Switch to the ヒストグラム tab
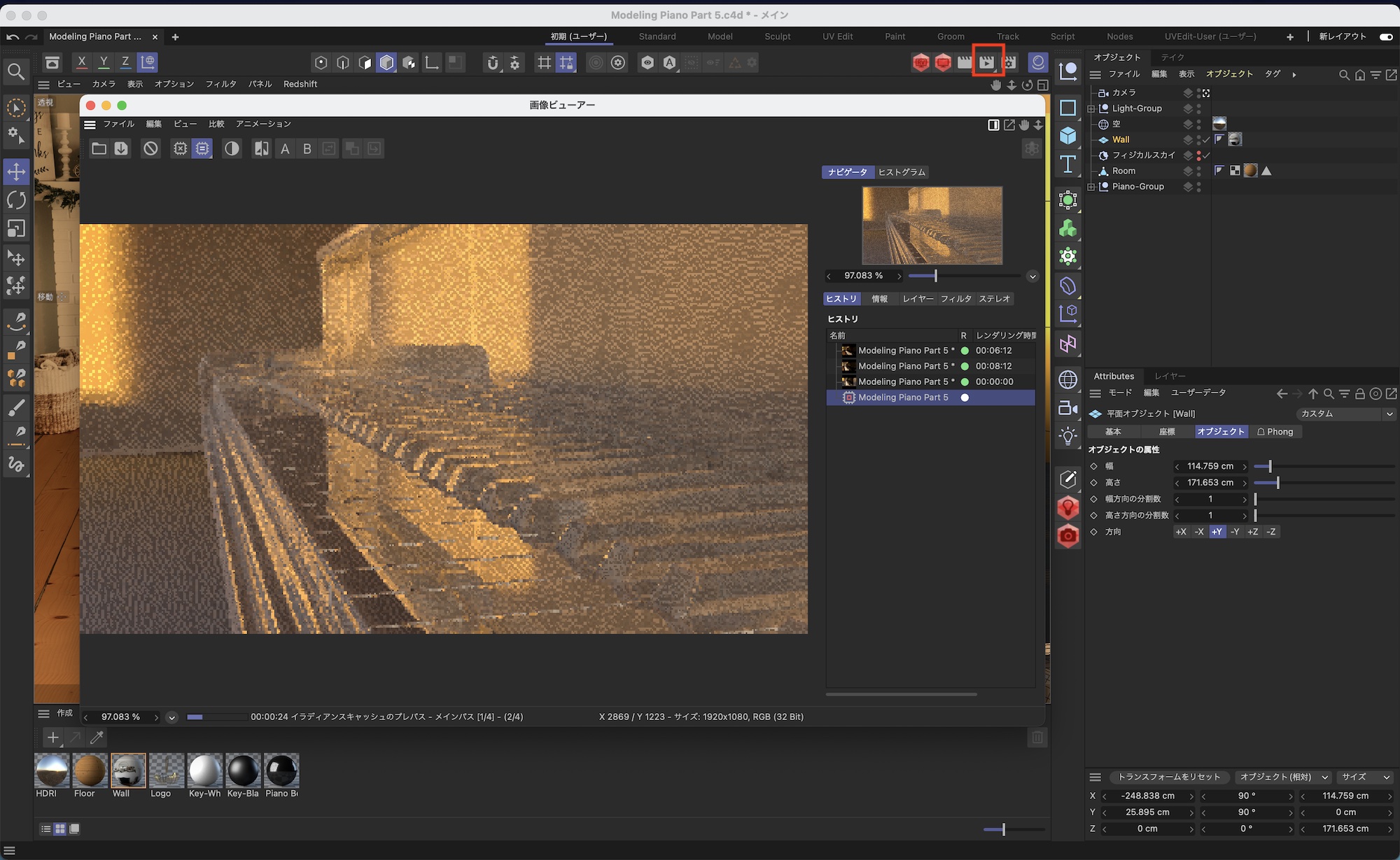This screenshot has height=860, width=1400. 902,172
